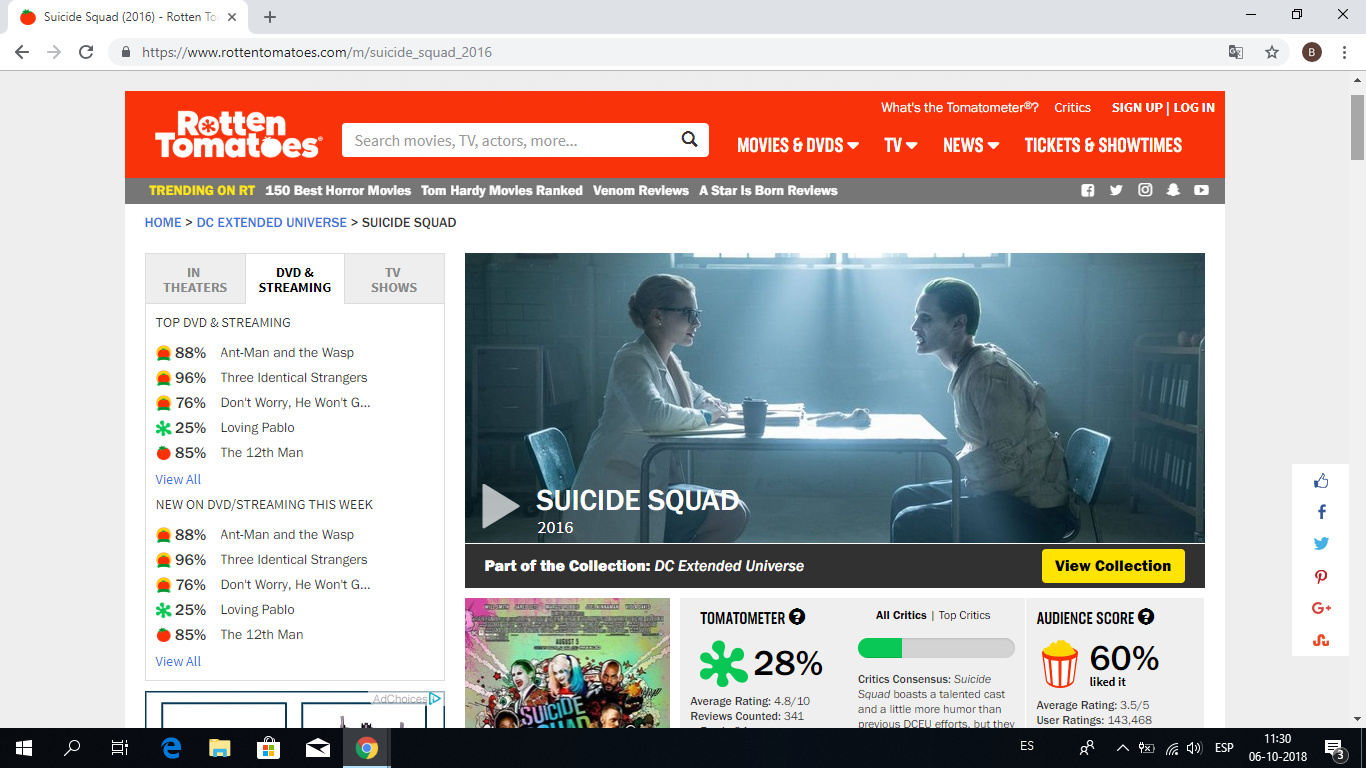The image size is (1366, 768).
Task: Click the page vertical scrollbar
Action: 1357,127
